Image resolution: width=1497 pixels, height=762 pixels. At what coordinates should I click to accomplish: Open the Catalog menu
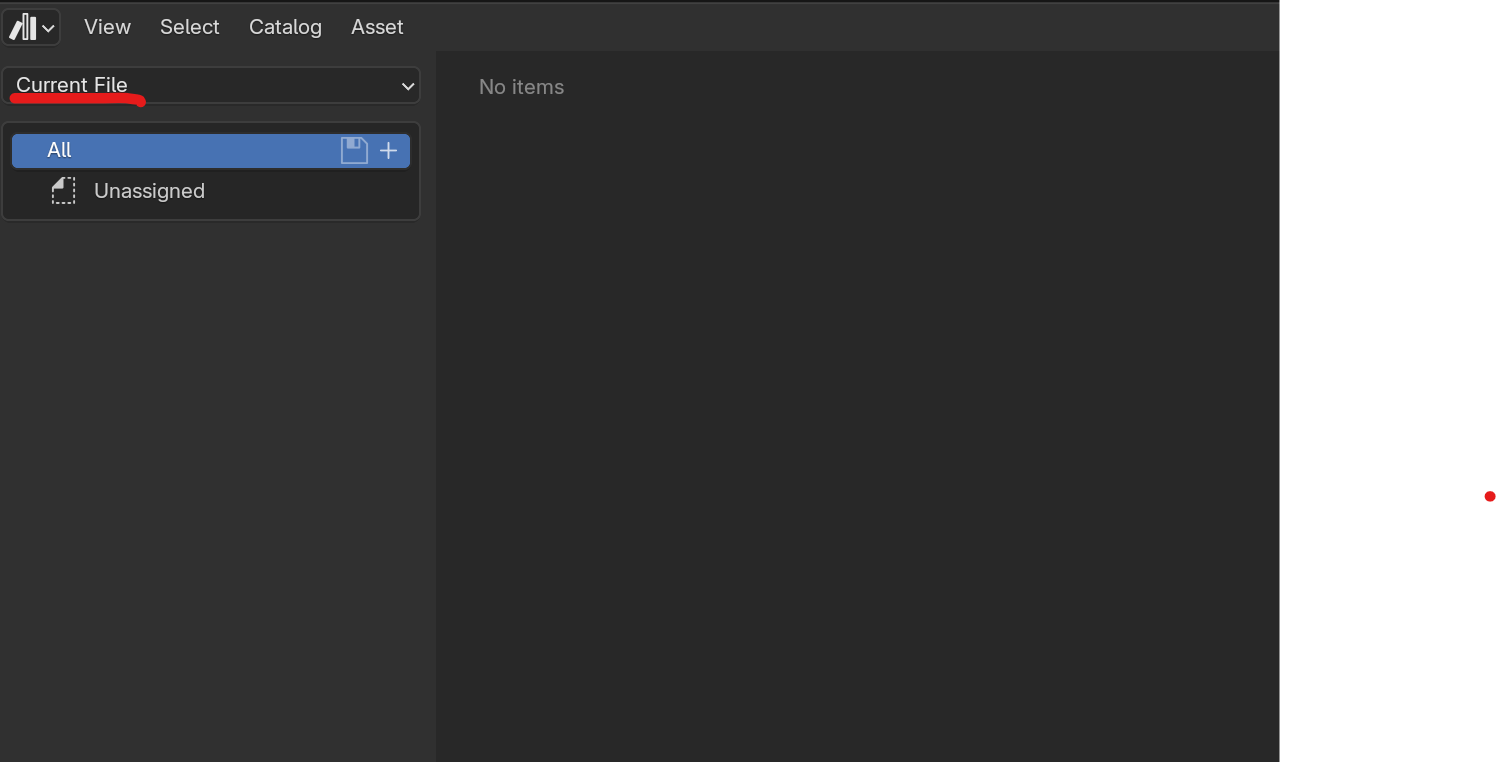(x=285, y=27)
